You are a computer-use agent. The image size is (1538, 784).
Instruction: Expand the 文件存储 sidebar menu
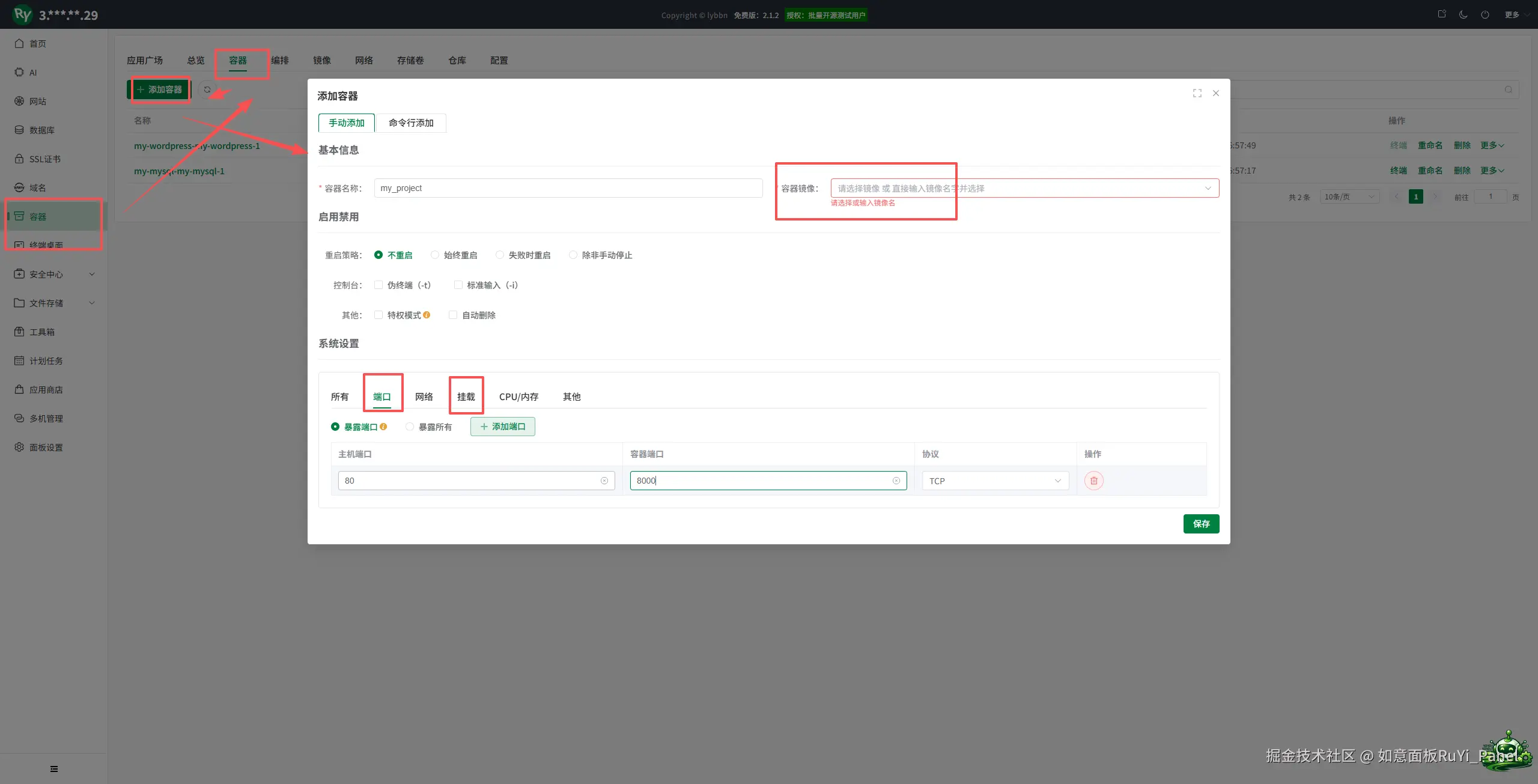click(54, 303)
